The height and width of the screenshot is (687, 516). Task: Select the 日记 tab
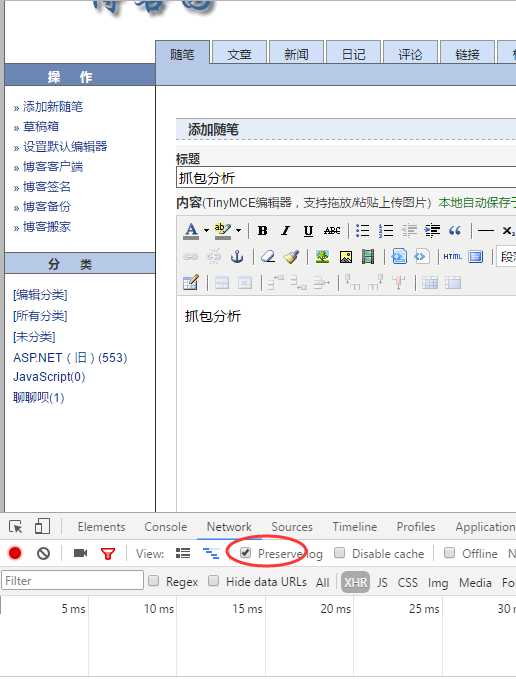click(x=353, y=53)
